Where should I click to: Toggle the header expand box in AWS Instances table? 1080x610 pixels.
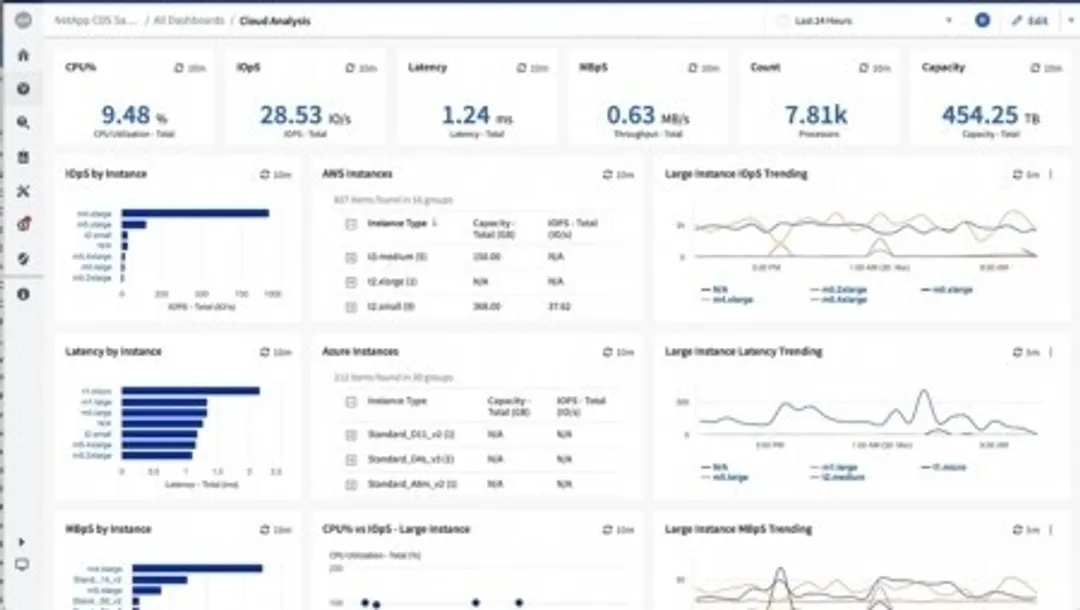click(351, 224)
